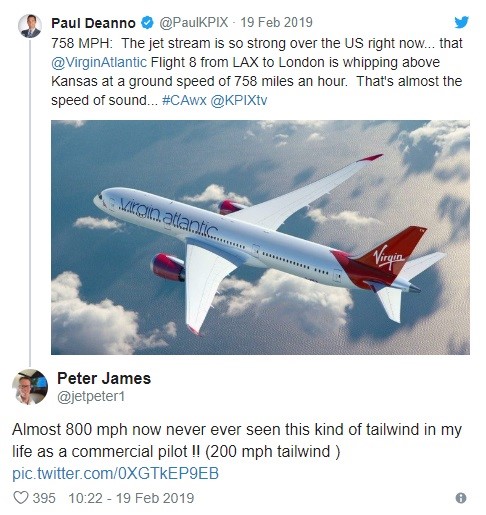Open the pic.twitter.com/0XGTkEP9EB link
Screen dimensions: 486x515
[x=115, y=473]
